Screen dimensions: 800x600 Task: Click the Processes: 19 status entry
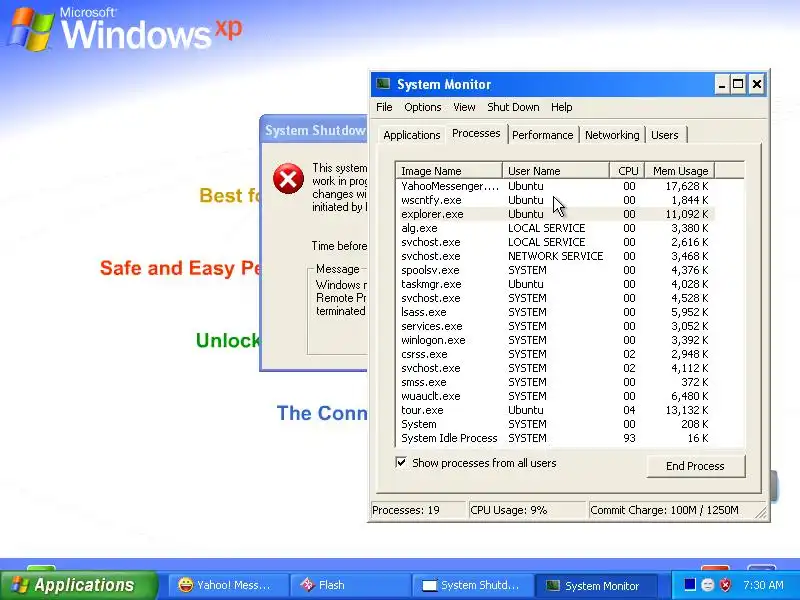[417, 510]
